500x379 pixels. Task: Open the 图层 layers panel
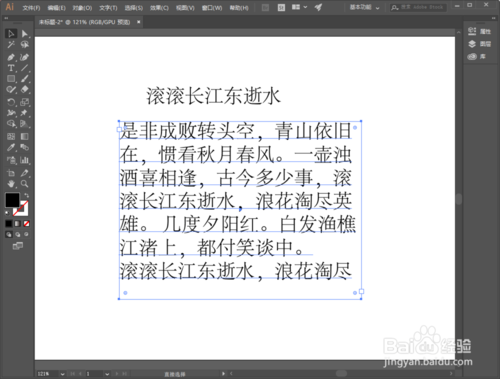pos(479,44)
